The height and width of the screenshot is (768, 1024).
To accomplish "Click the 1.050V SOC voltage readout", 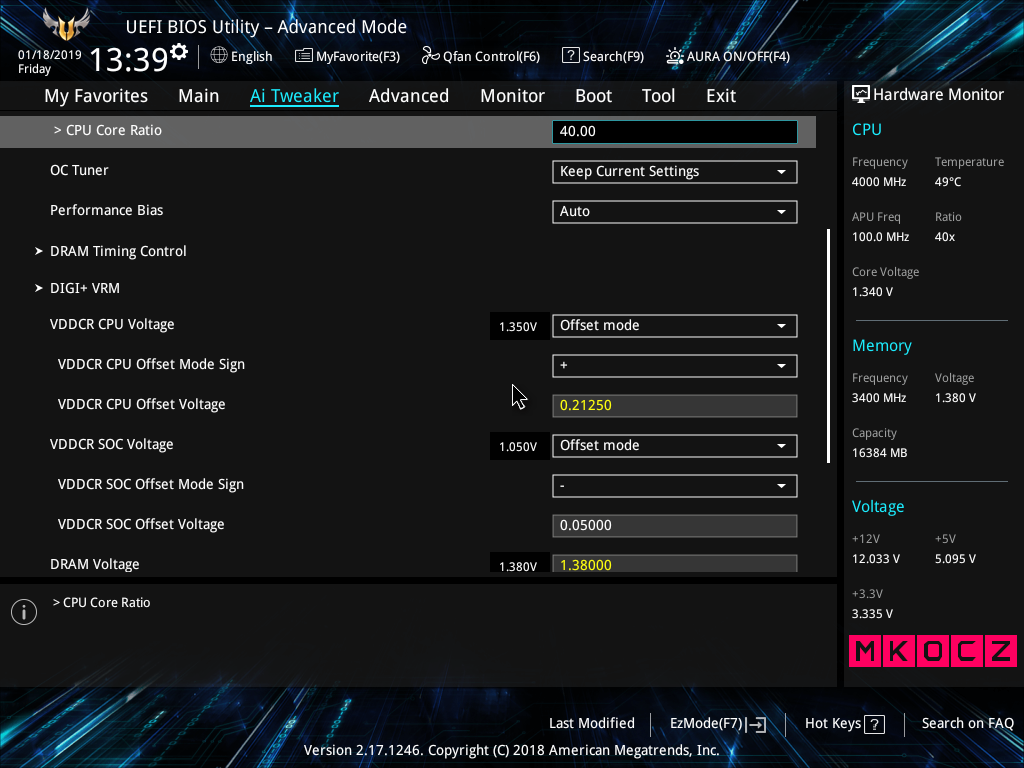I will pyautogui.click(x=518, y=447).
